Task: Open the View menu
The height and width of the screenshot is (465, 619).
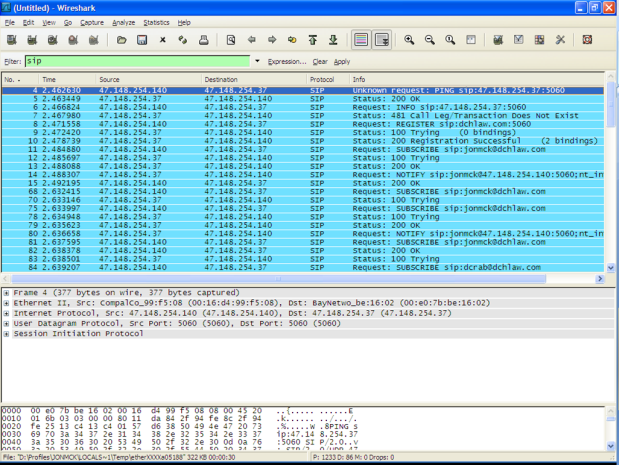Action: (x=49, y=22)
